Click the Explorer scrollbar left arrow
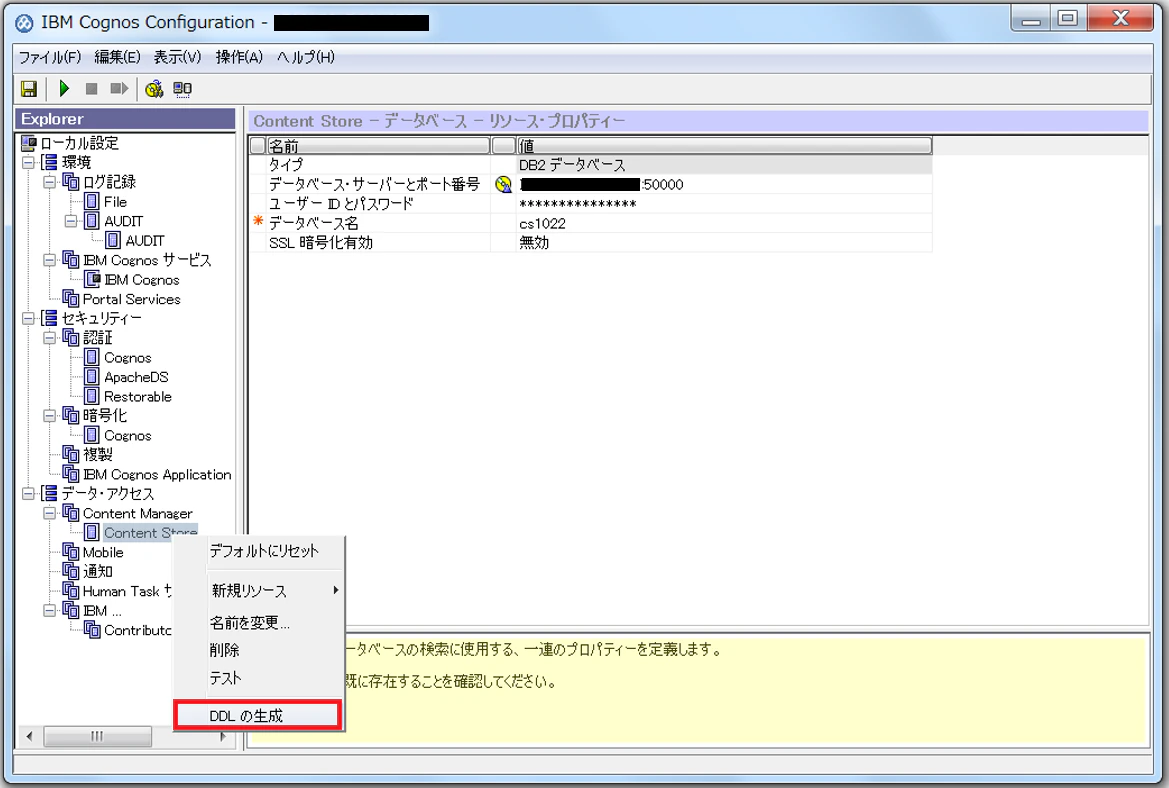 coord(29,737)
